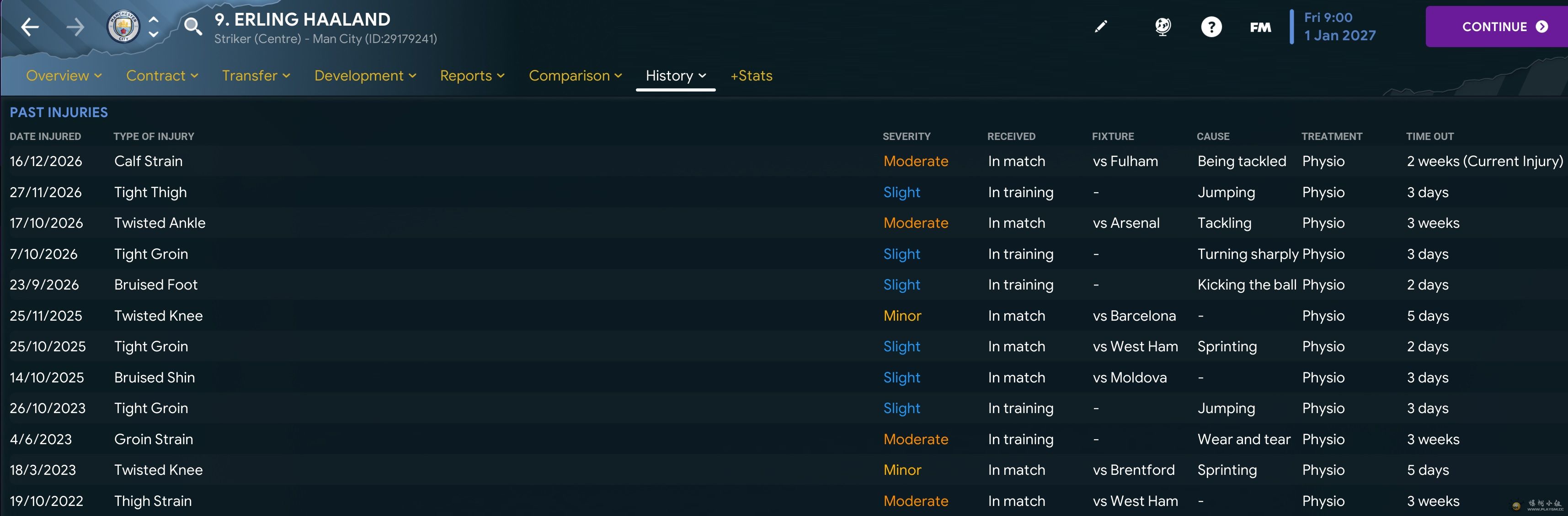
Task: Click the forward navigation arrow
Action: tap(75, 27)
